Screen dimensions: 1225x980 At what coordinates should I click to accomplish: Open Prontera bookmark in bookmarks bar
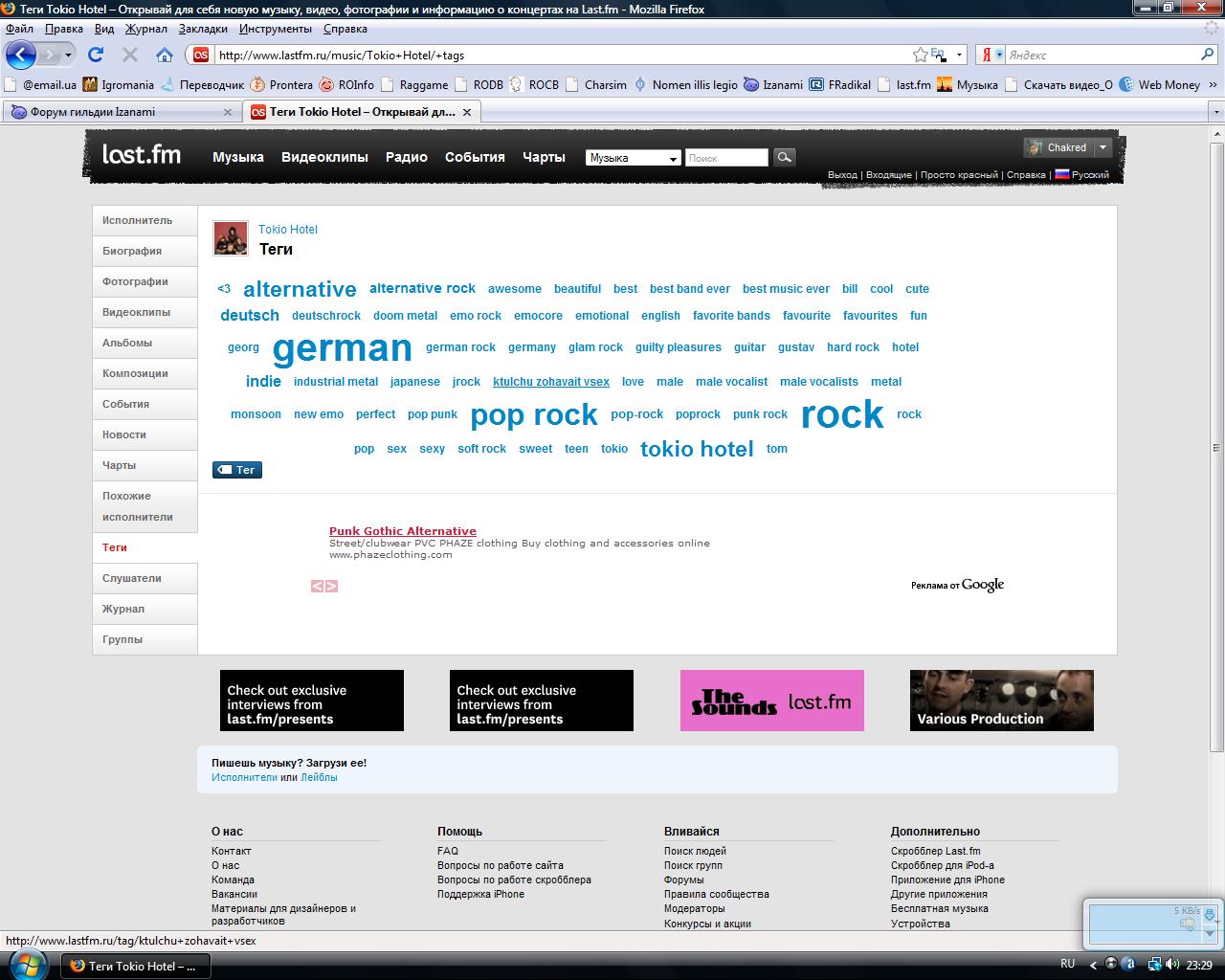(x=281, y=84)
